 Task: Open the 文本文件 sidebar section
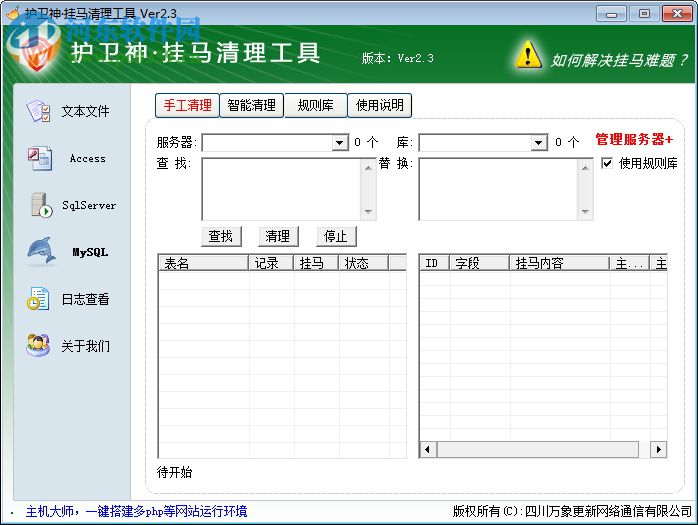pyautogui.click(x=85, y=111)
